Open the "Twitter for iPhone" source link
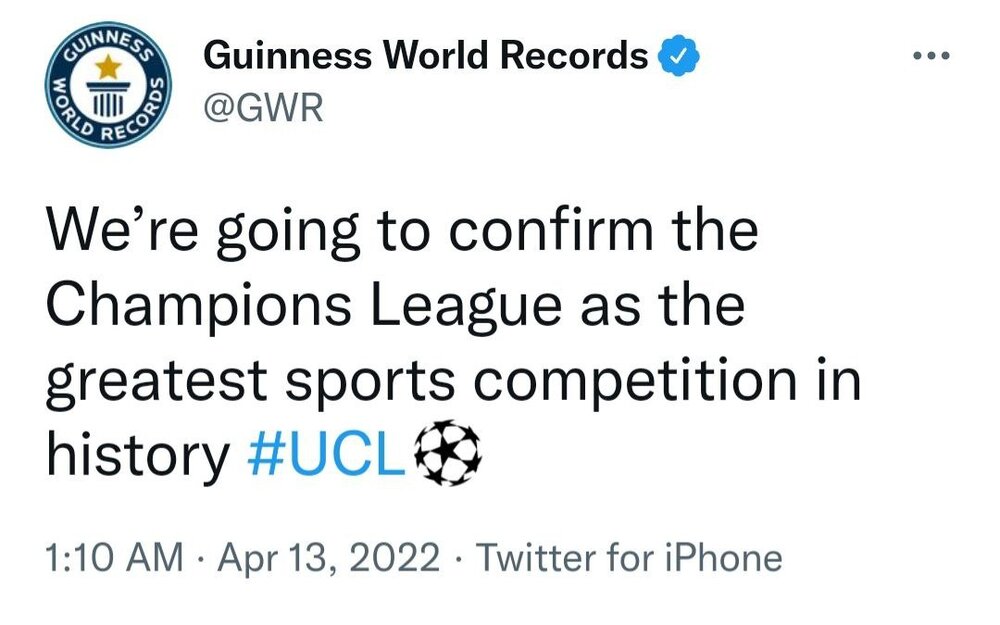 click(628, 558)
